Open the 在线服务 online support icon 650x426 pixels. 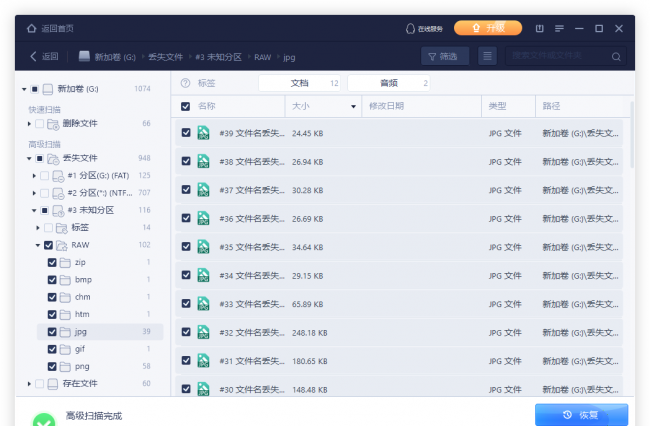pos(410,29)
